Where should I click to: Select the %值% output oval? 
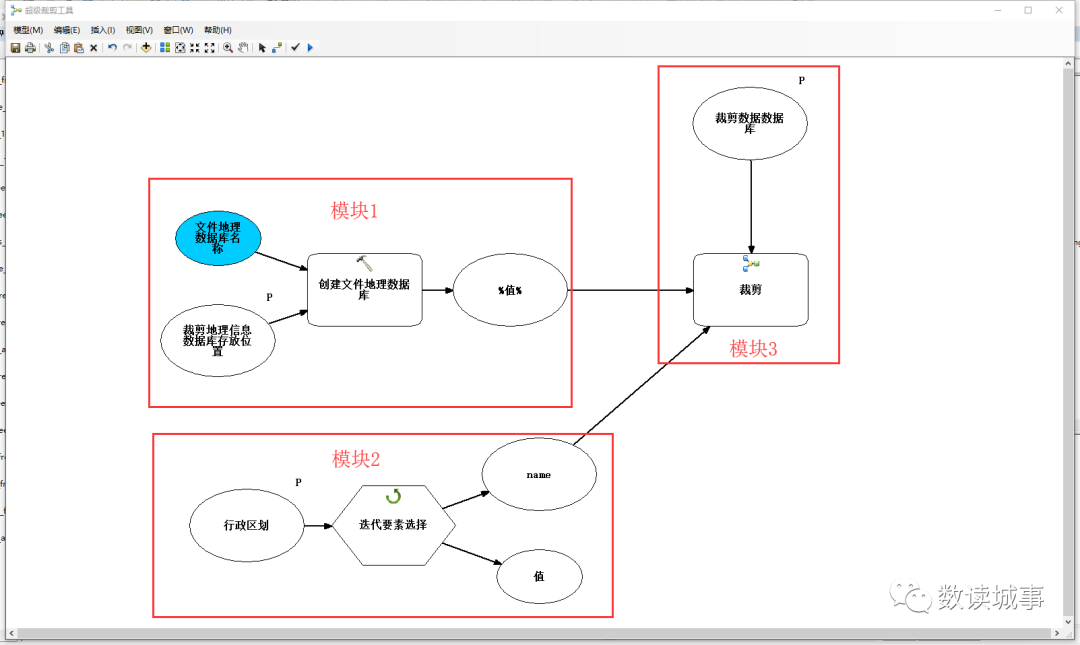[x=510, y=290]
